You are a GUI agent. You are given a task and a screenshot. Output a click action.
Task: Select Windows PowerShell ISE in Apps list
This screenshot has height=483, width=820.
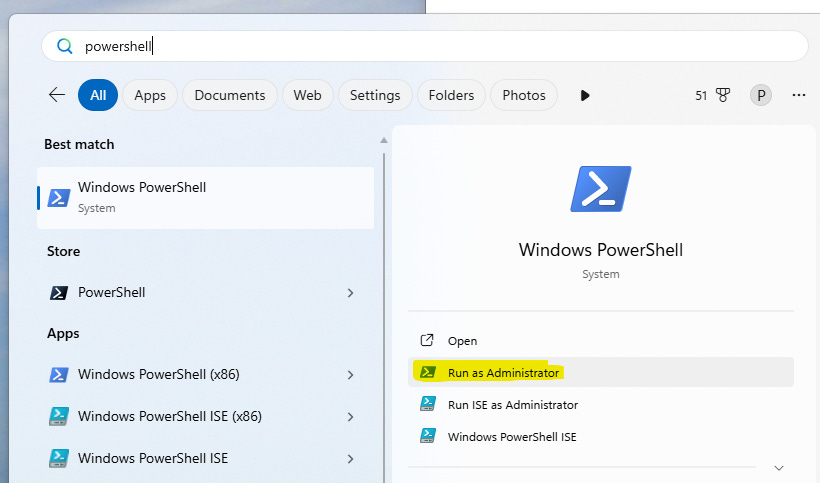[x=205, y=458]
